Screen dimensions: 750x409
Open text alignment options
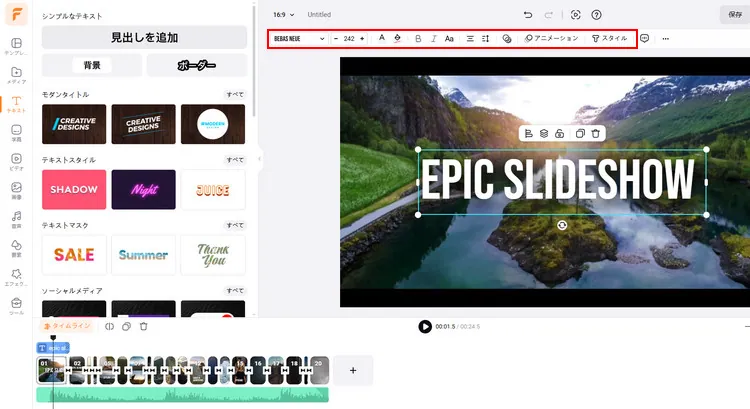470,39
